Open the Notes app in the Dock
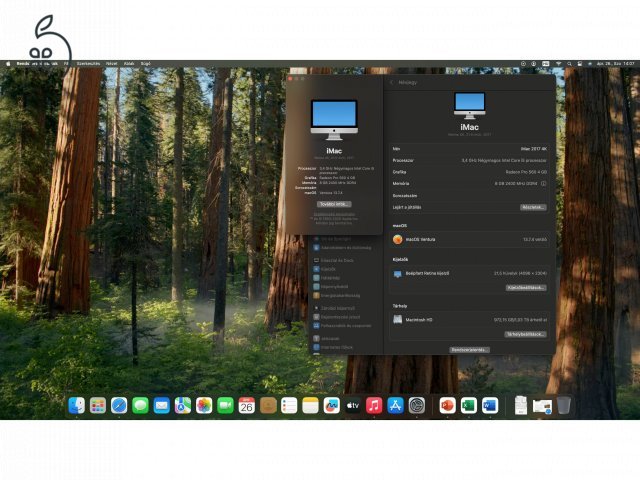This screenshot has height=480, width=640. 310,406
